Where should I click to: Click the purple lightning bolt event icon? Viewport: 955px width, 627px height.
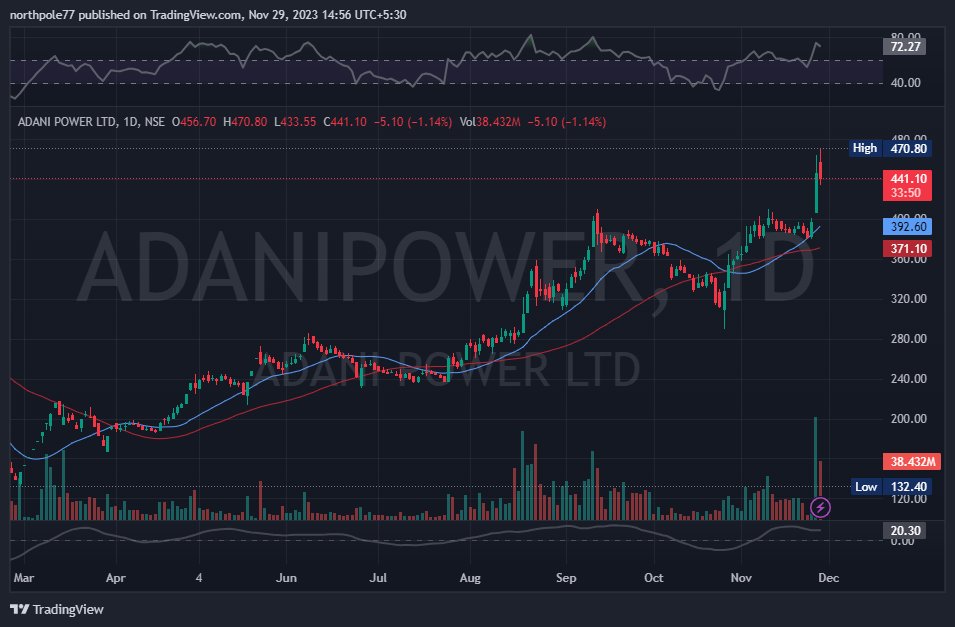coord(820,507)
